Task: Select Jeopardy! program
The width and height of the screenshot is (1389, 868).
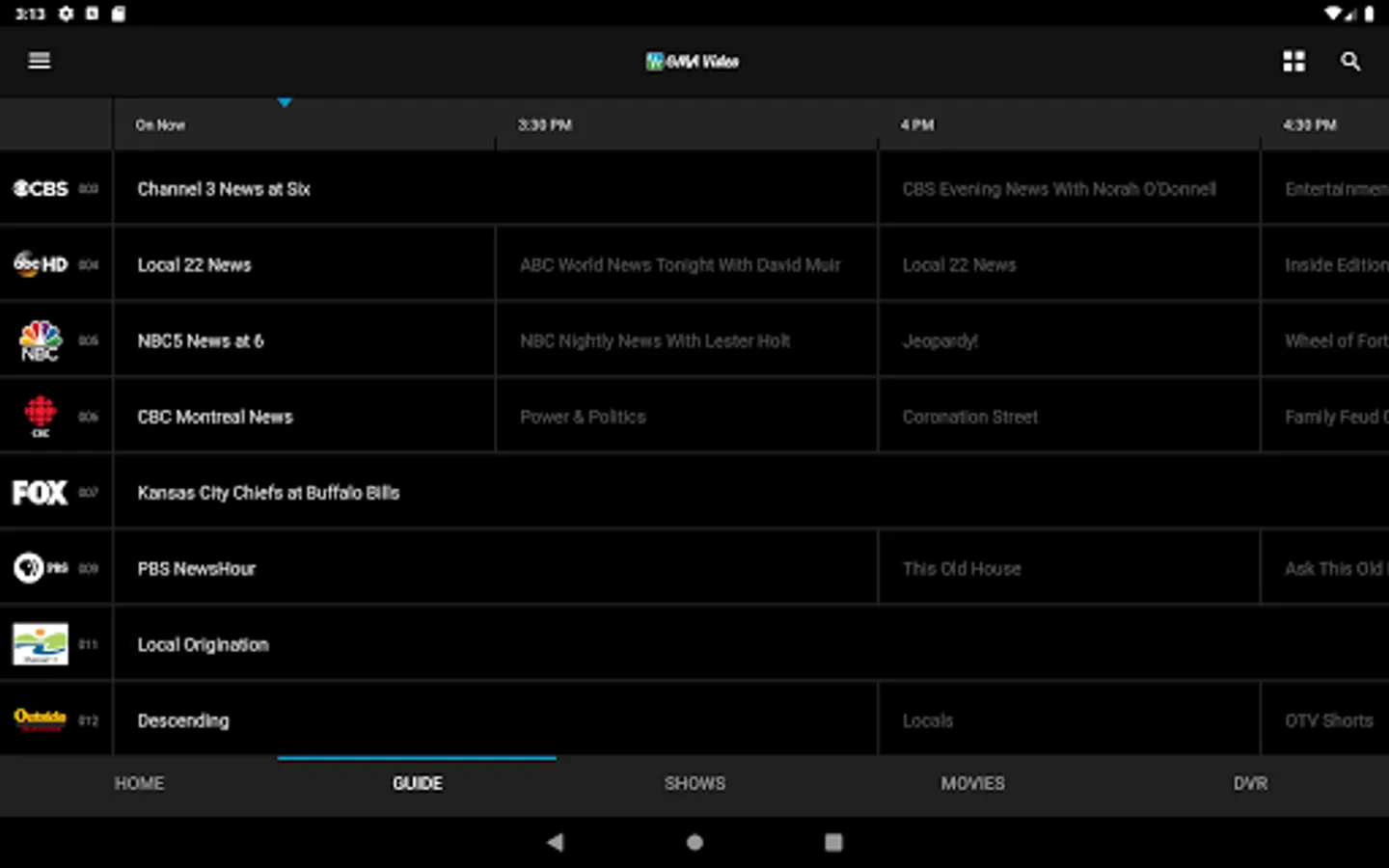Action: 1069,340
